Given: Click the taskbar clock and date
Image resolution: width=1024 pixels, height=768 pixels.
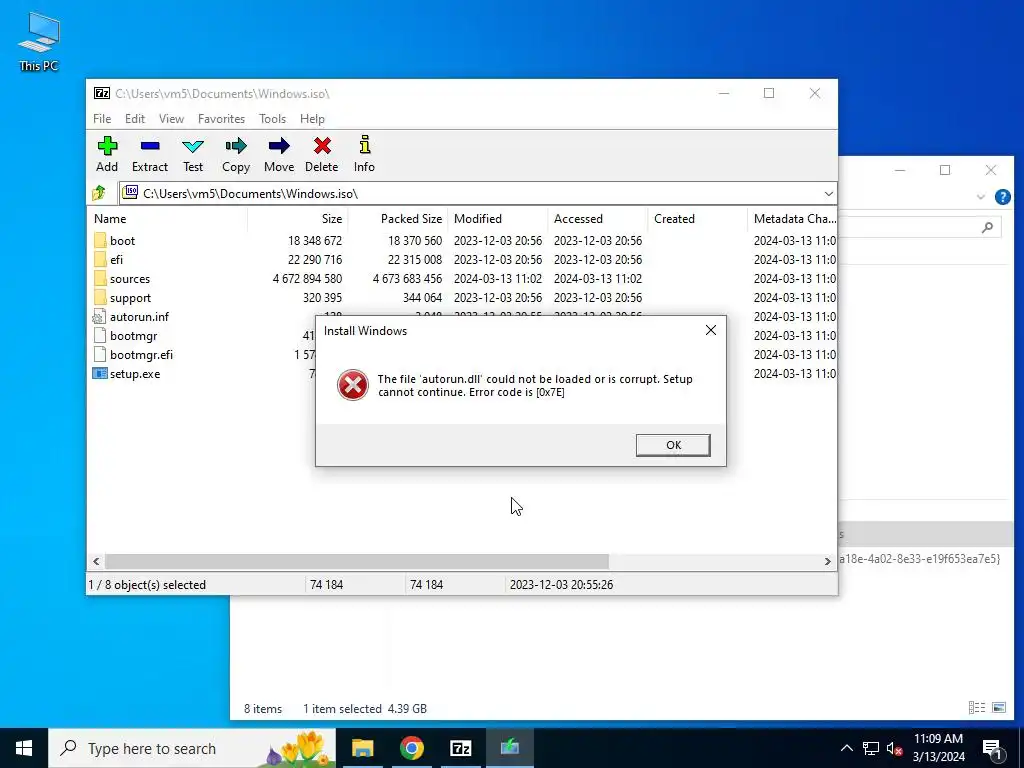Looking at the screenshot, I should tap(938, 748).
